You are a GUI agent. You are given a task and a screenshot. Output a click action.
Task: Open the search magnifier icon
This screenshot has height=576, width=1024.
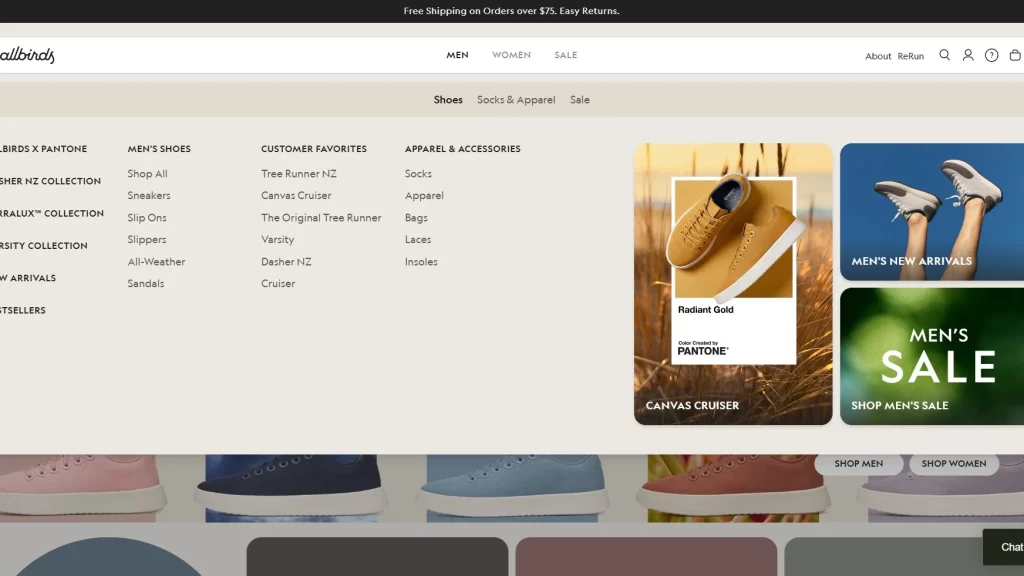point(944,55)
